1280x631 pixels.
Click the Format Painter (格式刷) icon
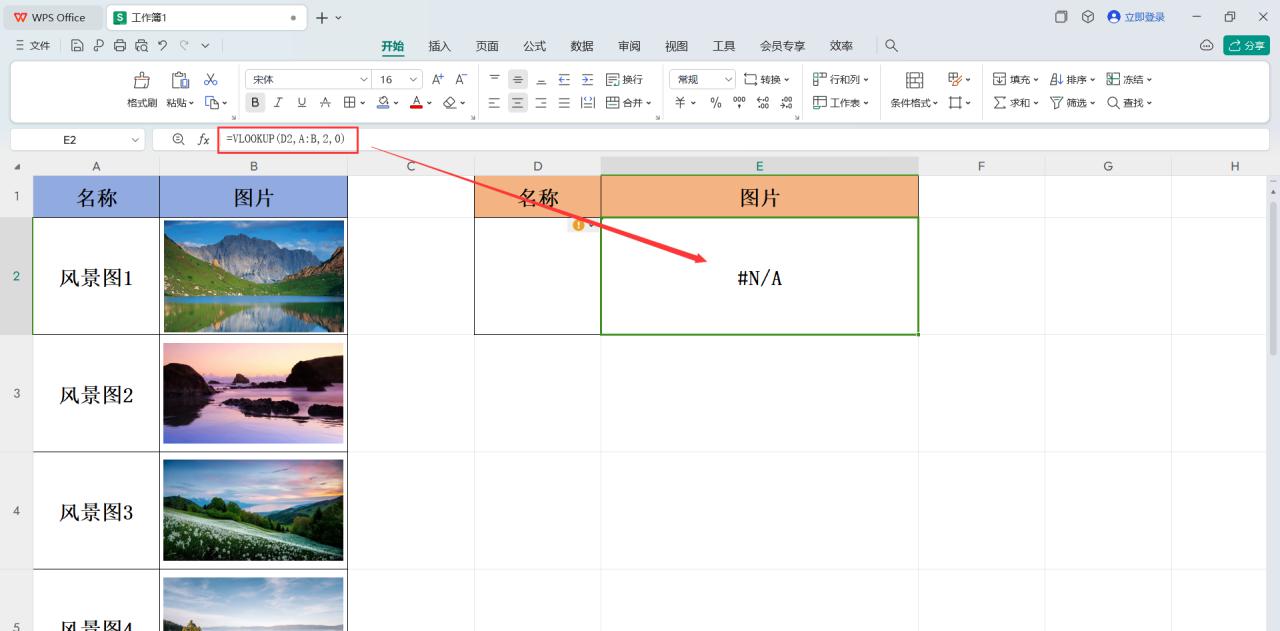(x=142, y=80)
